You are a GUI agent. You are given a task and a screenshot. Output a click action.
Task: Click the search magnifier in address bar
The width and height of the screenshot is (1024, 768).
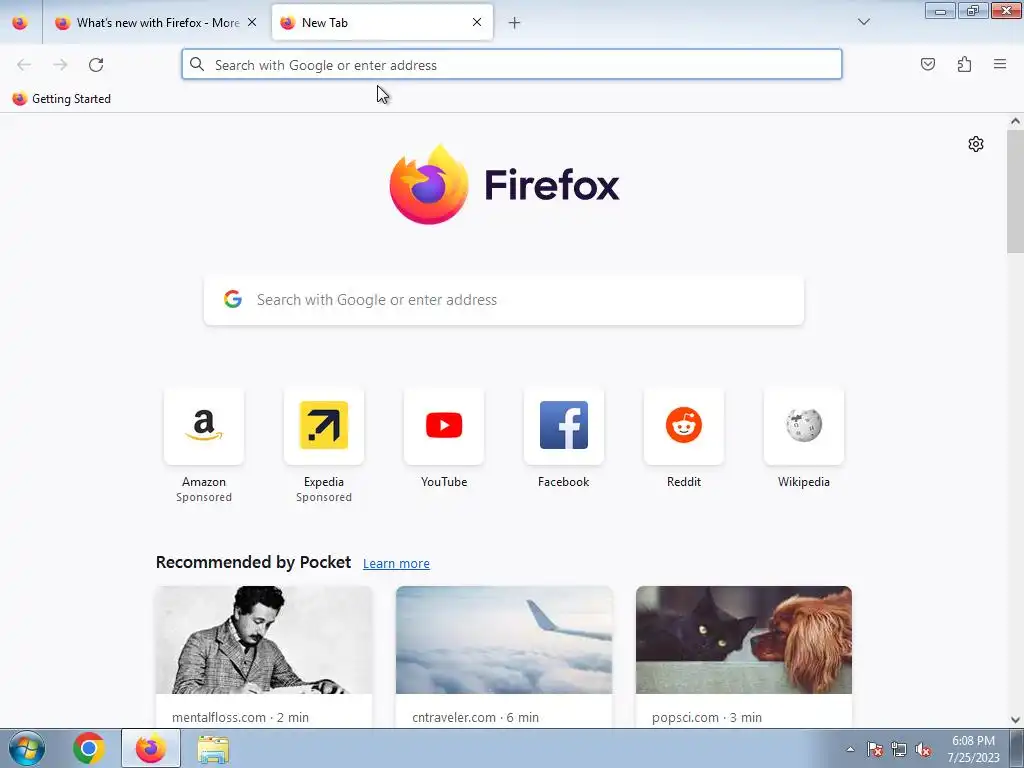tap(197, 65)
